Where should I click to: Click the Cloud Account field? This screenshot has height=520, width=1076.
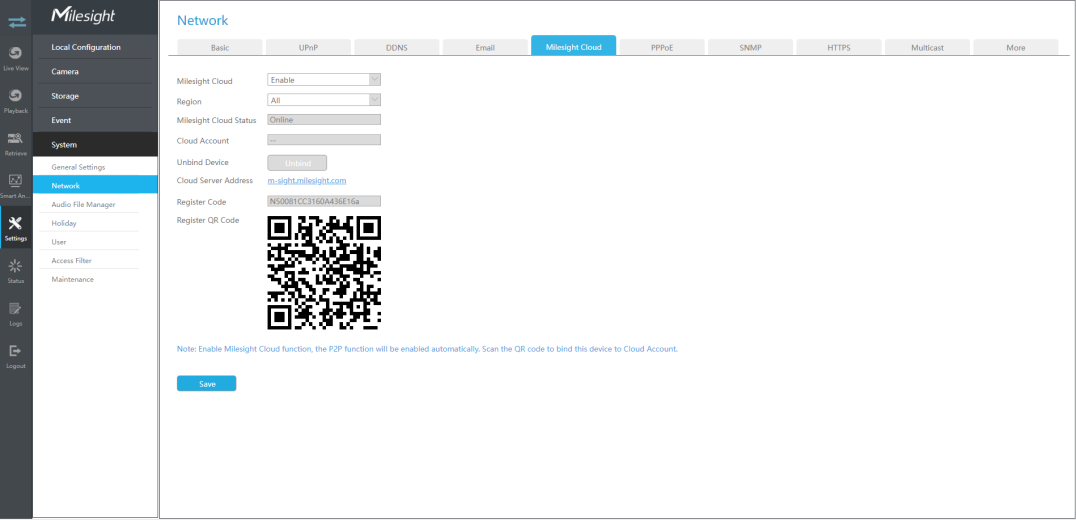[x=324, y=140]
